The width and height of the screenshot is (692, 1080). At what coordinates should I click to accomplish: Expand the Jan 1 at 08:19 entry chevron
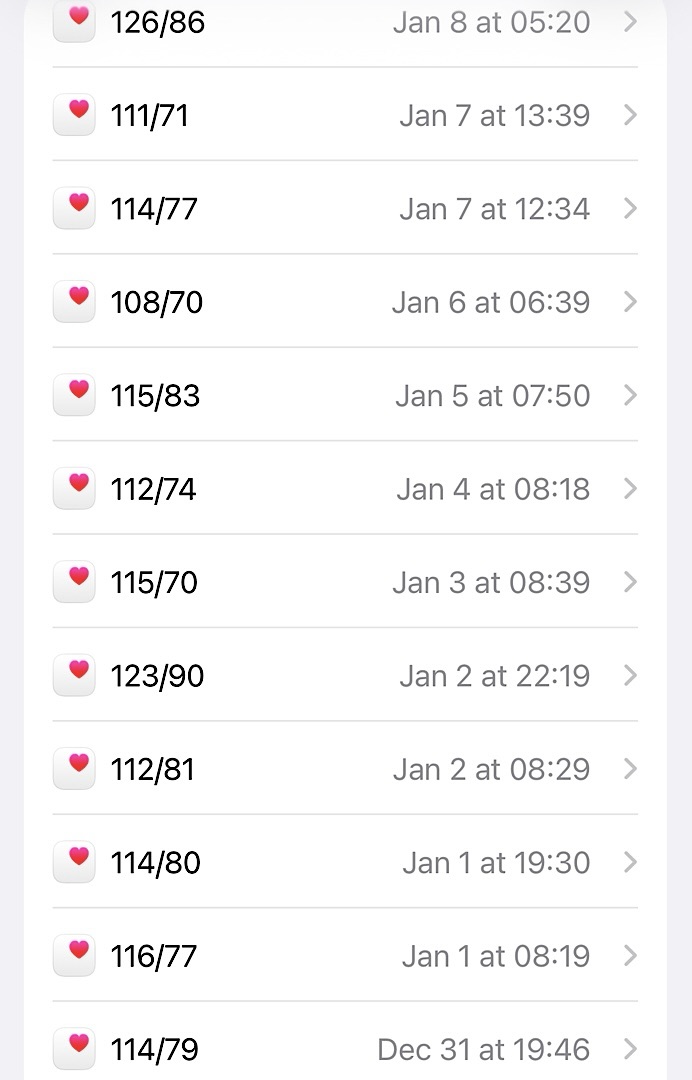point(630,956)
